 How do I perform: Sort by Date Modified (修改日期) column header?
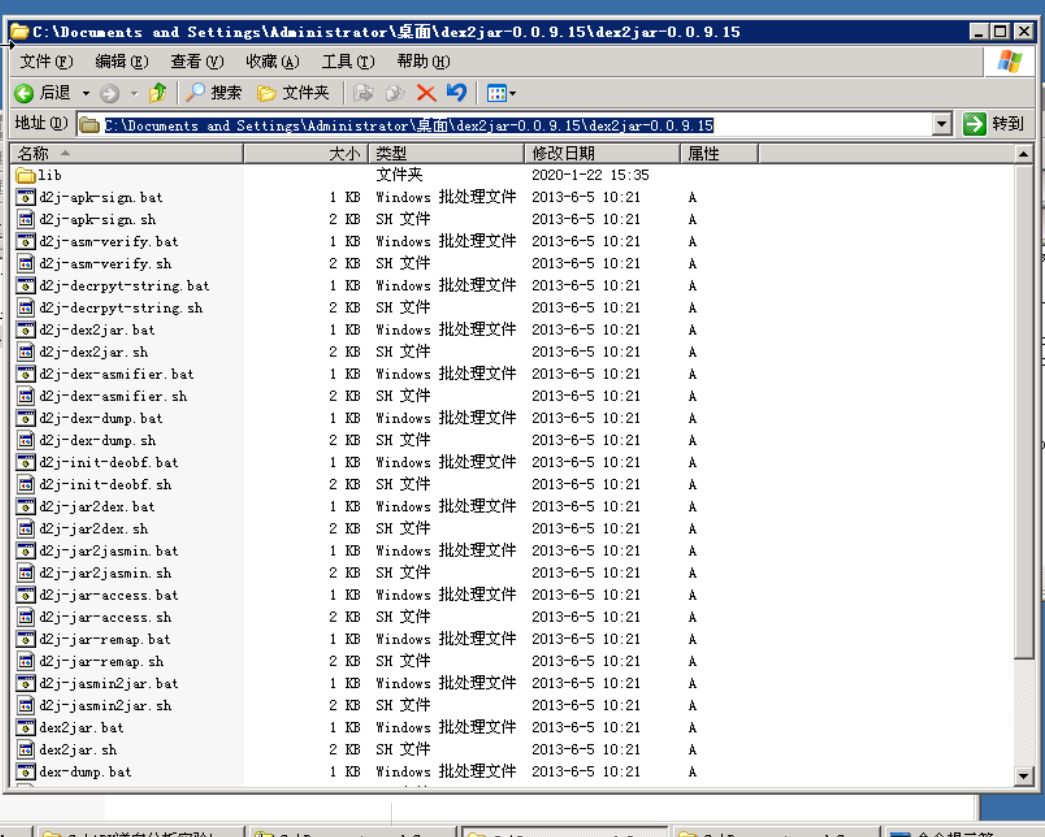click(x=602, y=153)
